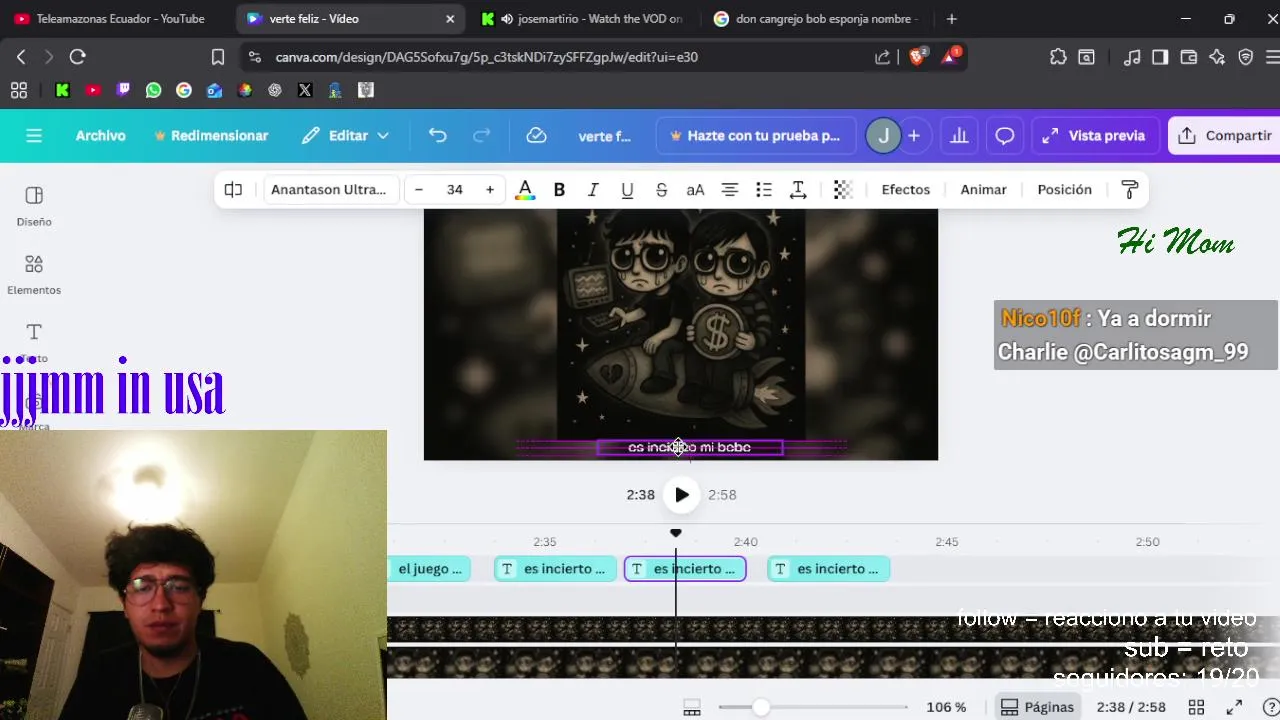Open the Redimensionar option
Viewport: 1280px width, 720px height.
point(211,136)
